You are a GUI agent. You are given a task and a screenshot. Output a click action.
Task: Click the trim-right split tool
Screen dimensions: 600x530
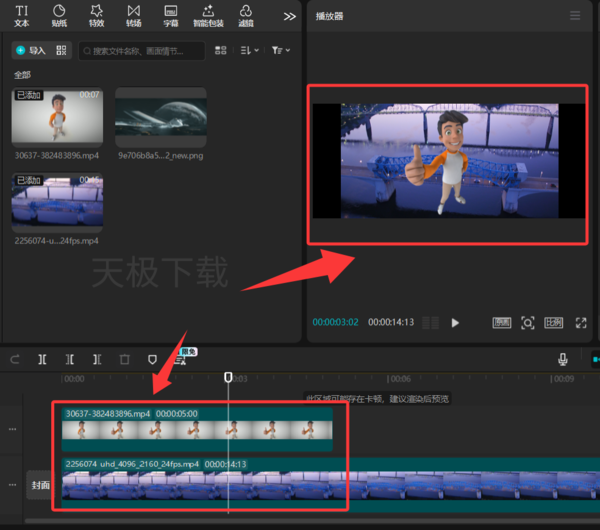point(97,359)
